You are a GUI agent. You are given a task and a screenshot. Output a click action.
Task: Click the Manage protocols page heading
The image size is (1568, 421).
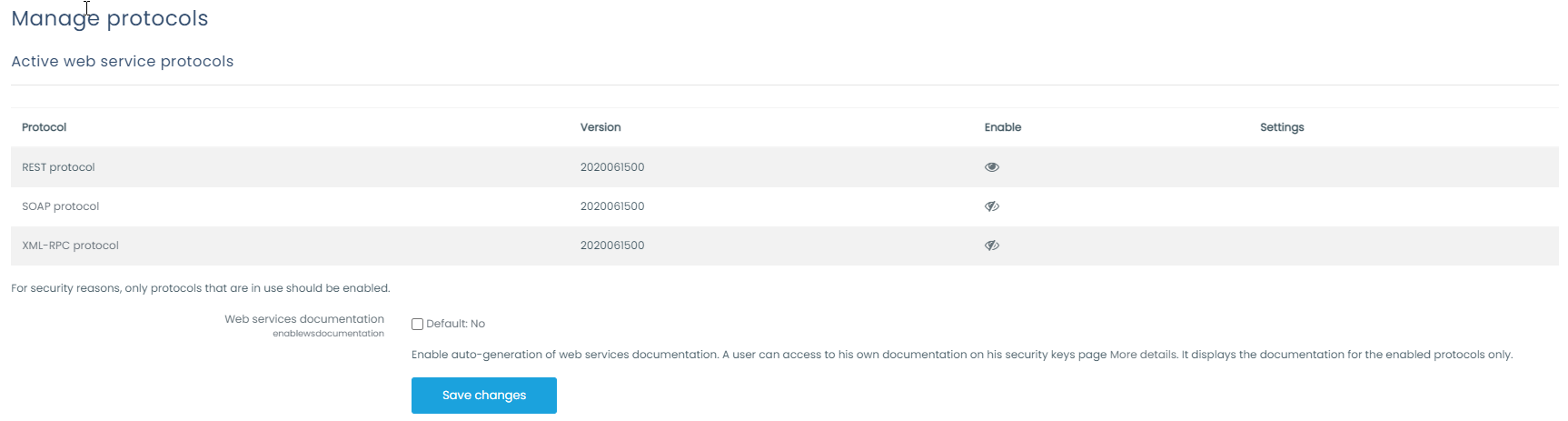tap(109, 18)
